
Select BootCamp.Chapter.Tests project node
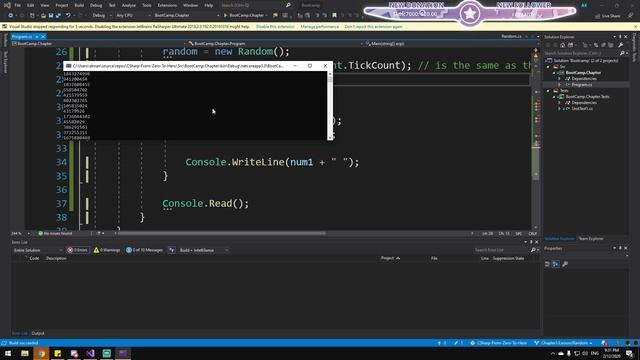[587, 97]
